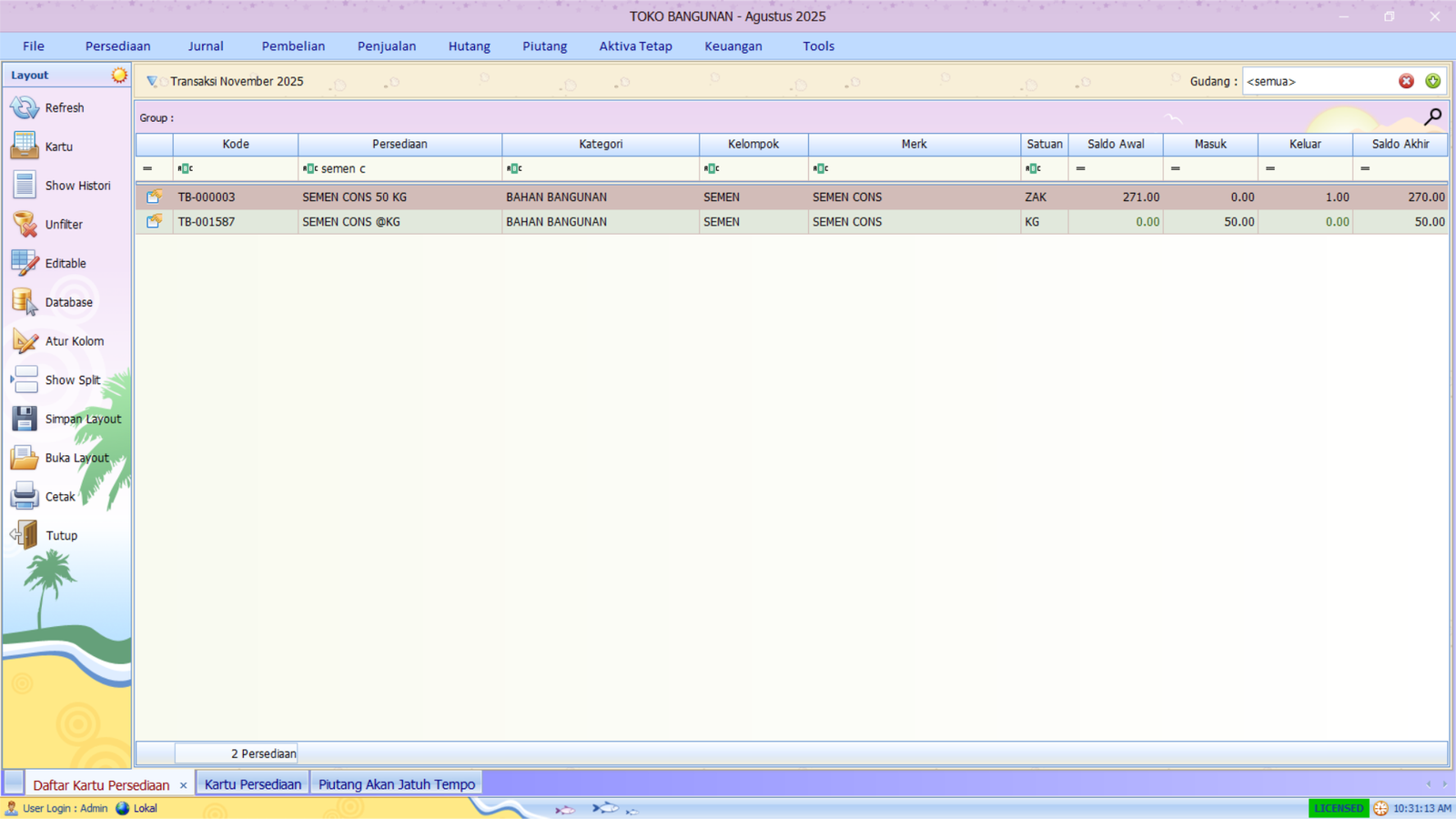This screenshot has height=819, width=1456.
Task: Click the Atur Kolom icon
Action: (x=23, y=340)
